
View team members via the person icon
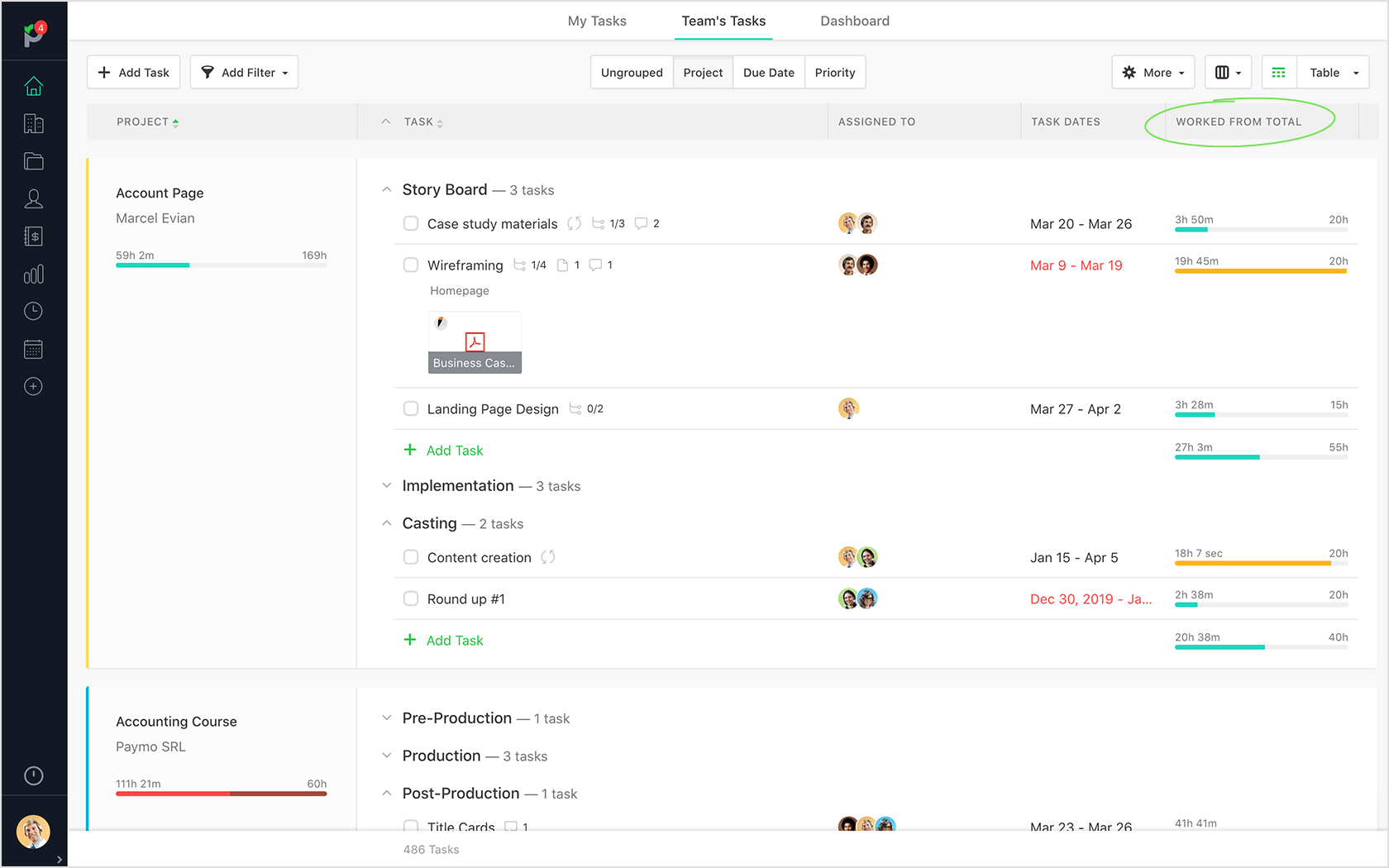click(x=33, y=198)
